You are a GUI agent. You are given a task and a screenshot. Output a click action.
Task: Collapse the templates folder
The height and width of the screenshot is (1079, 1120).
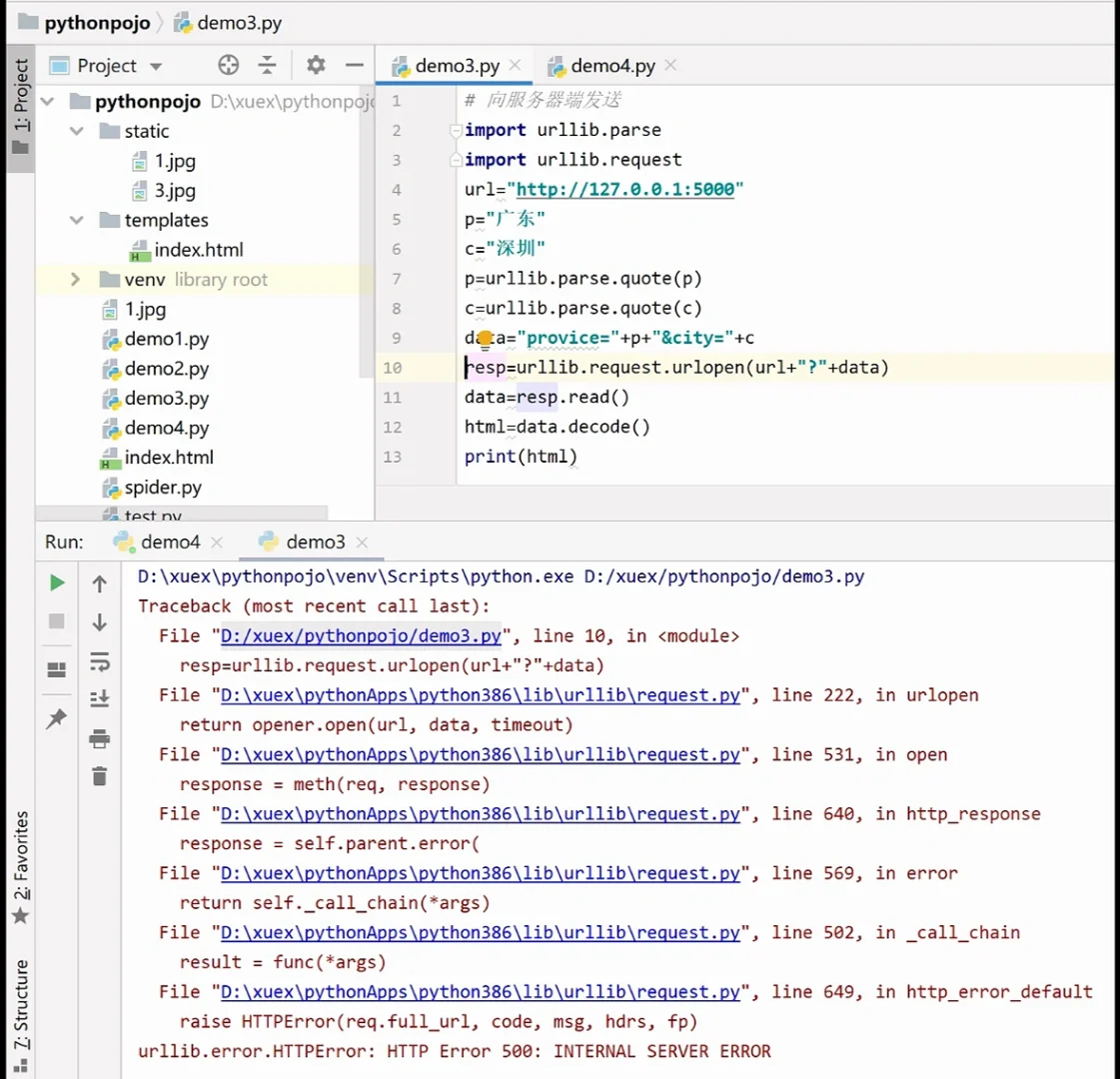coord(76,220)
